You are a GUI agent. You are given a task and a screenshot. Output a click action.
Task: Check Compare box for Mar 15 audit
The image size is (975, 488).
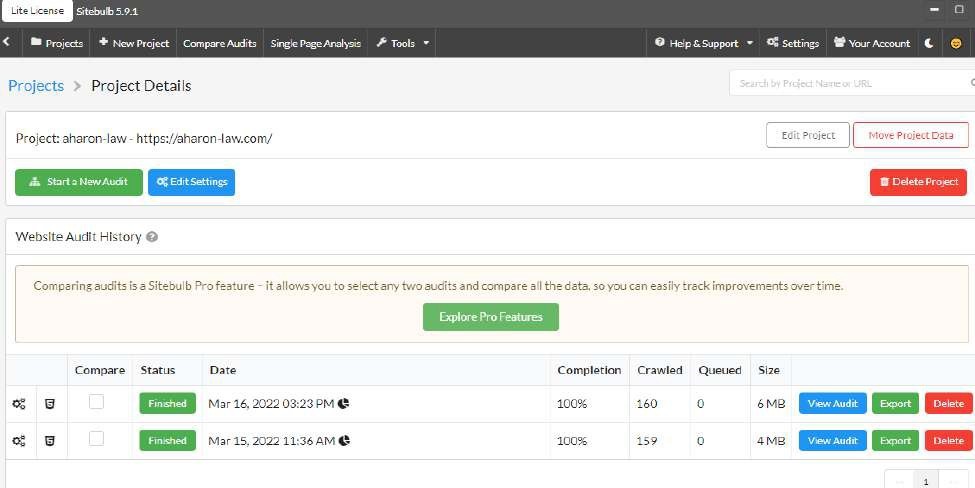point(96,439)
